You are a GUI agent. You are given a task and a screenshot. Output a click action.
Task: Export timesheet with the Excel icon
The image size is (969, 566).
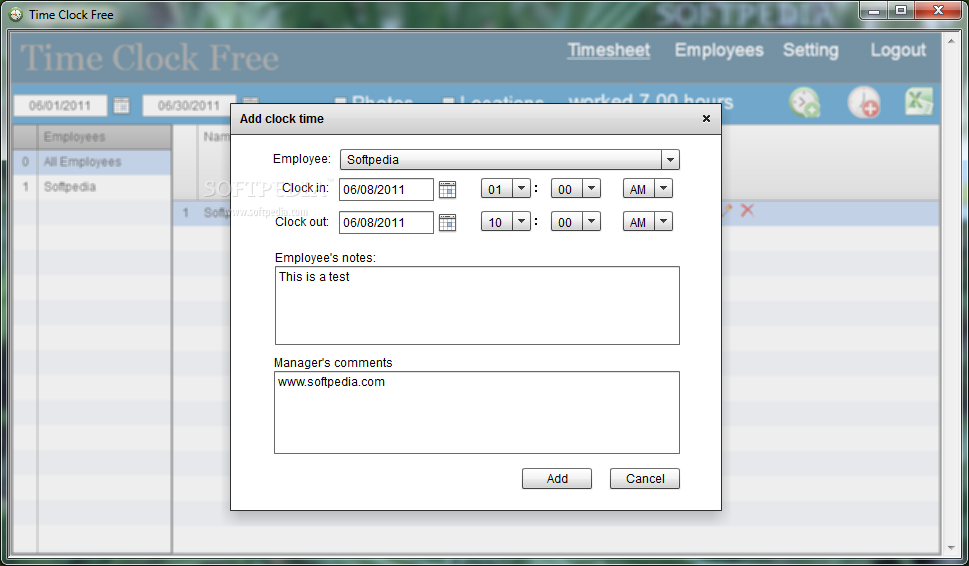919,102
